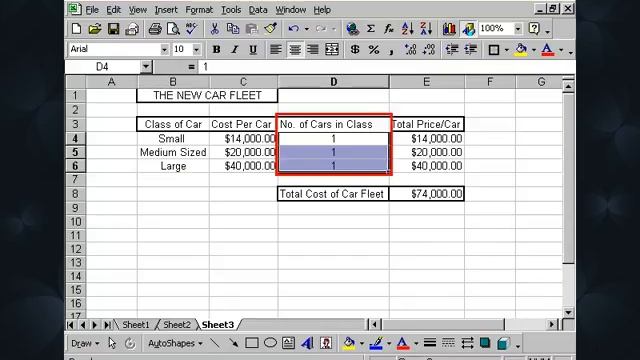Image resolution: width=640 pixels, height=360 pixels.
Task: Save the workbook with Save icon
Action: [x=113, y=29]
